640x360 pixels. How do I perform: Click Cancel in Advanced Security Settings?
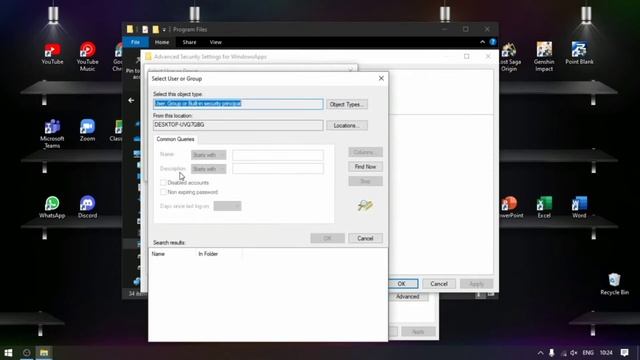(439, 284)
